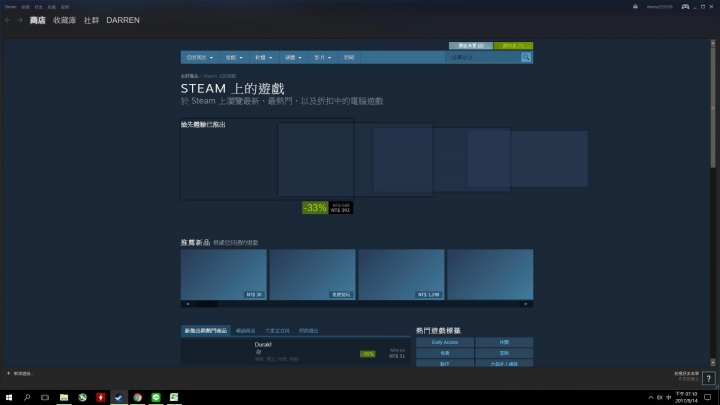This screenshot has width=720, height=405.
Task: Click the magnifier search icon in store bar
Action: [x=526, y=57]
